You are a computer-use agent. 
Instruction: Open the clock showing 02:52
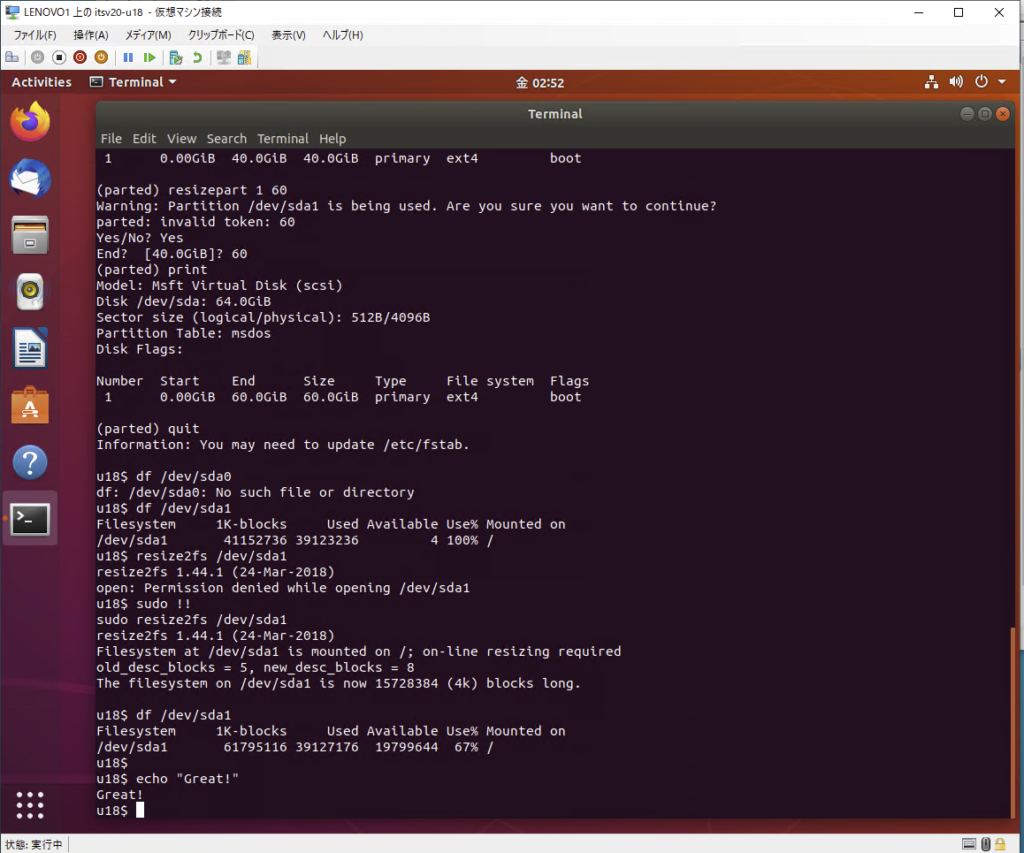540,82
